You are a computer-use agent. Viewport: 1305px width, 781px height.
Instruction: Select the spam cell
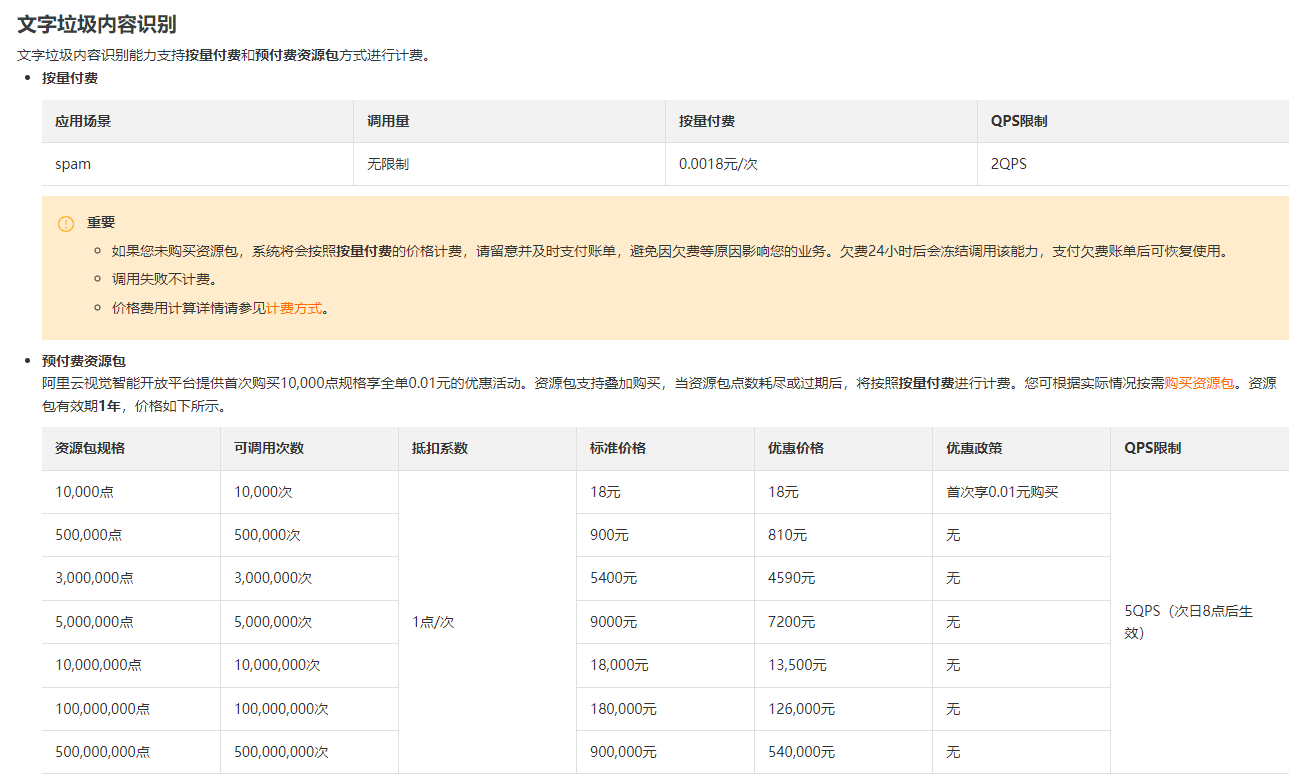pos(198,164)
